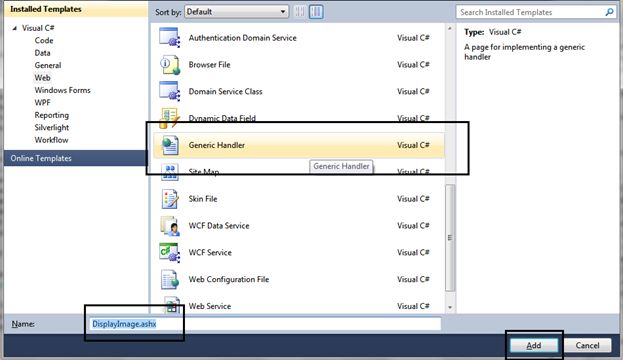Screen dimensions: 623x360
Task: Select the WCF Service template icon
Action: tap(170, 252)
